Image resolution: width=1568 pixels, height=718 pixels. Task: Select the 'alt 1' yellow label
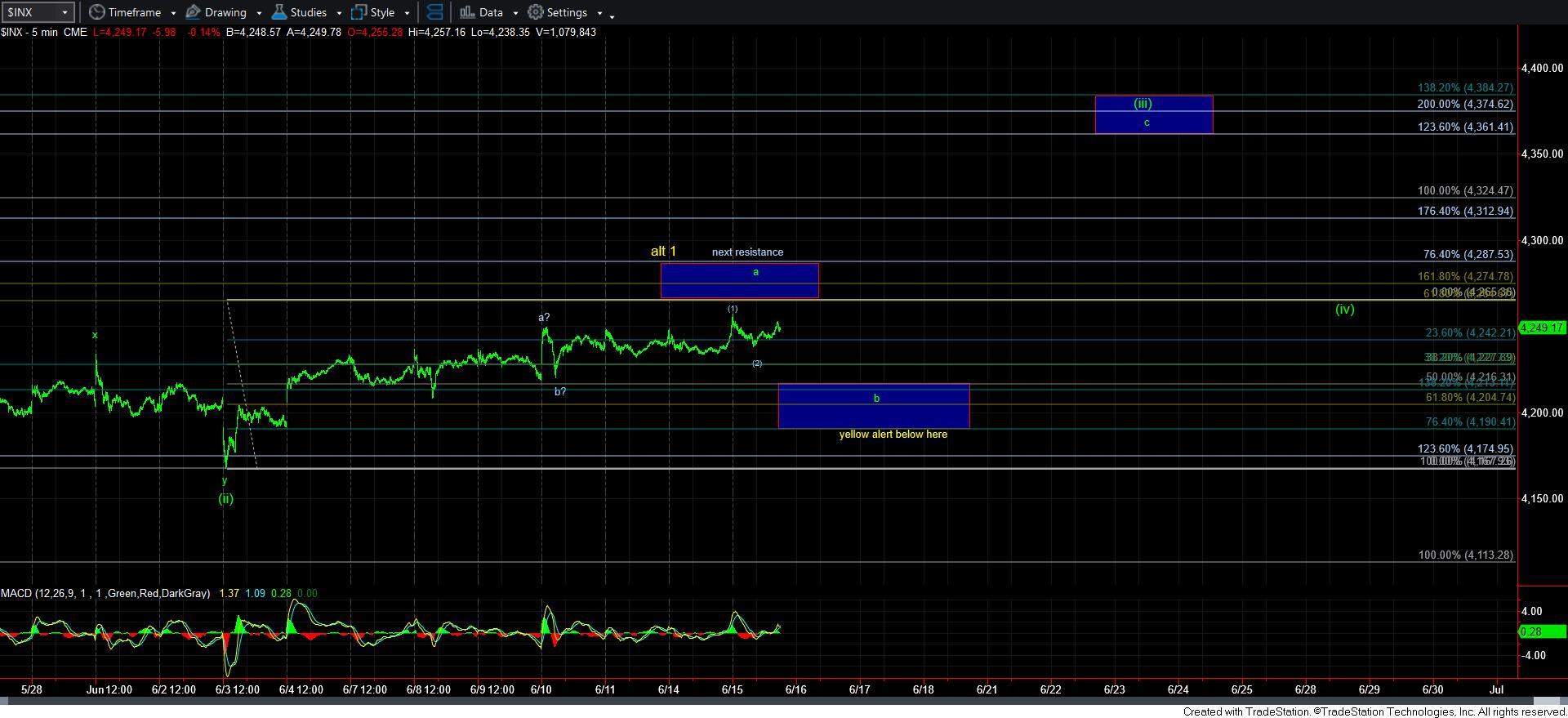coord(663,252)
